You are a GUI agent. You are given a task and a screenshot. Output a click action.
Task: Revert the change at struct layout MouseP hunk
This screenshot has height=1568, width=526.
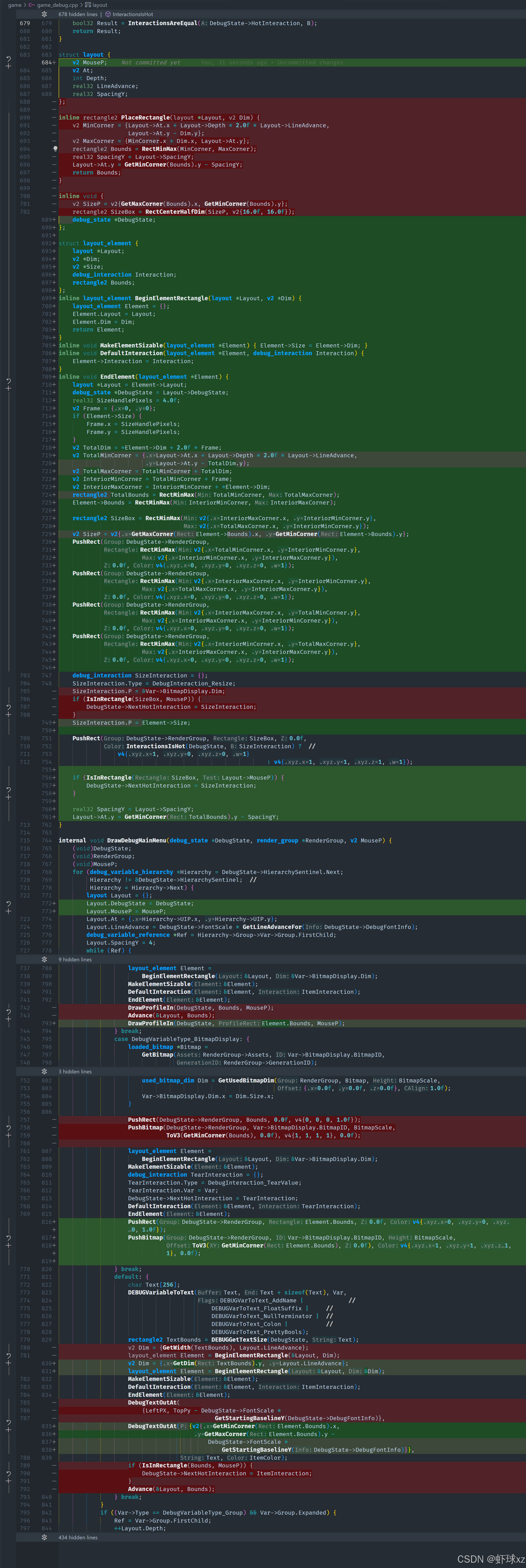[9, 59]
